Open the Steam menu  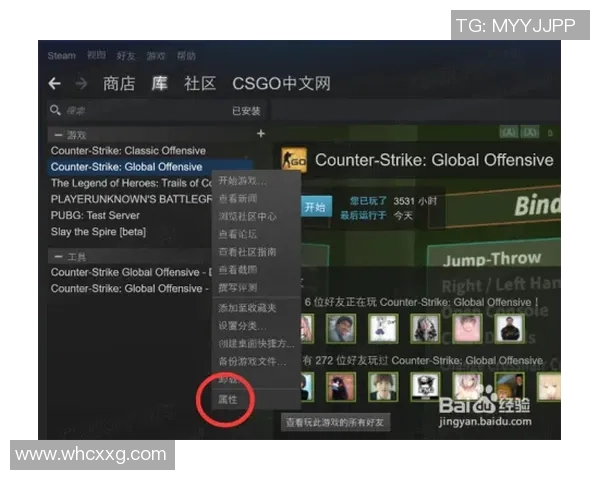click(x=62, y=56)
